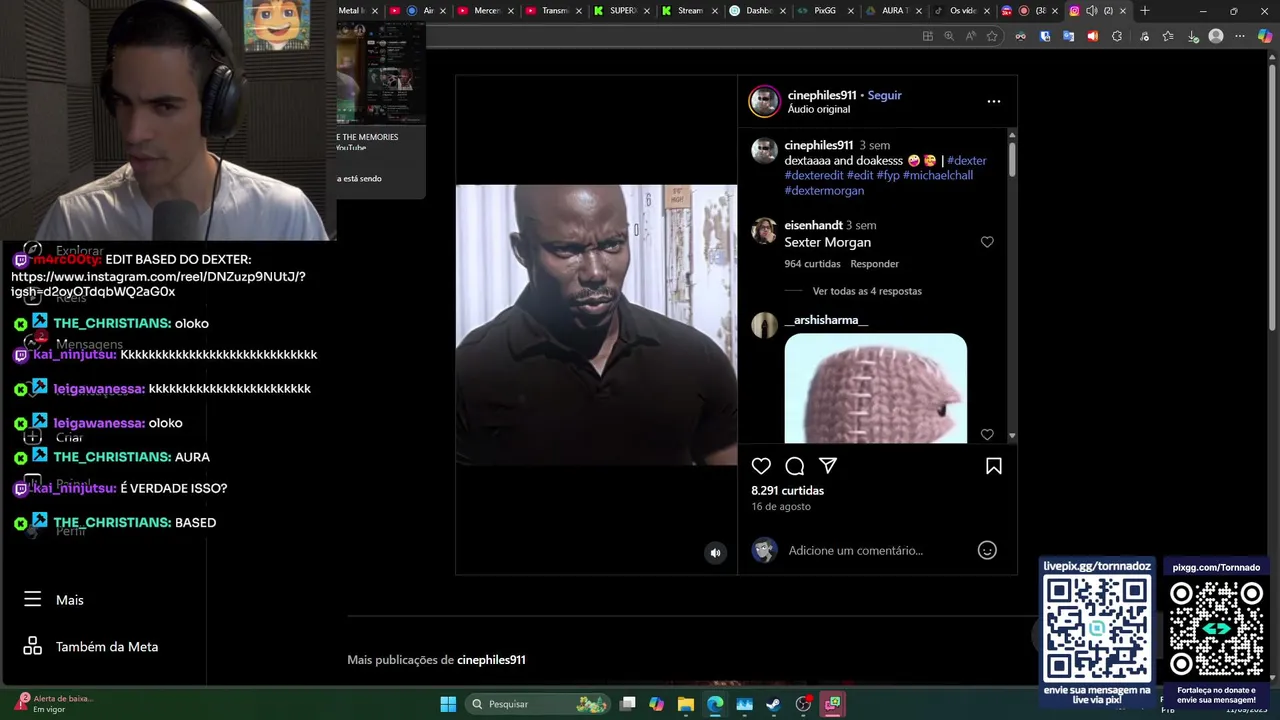Open the three-dot more options menu of the post
1280x720 pixels.
(x=993, y=101)
